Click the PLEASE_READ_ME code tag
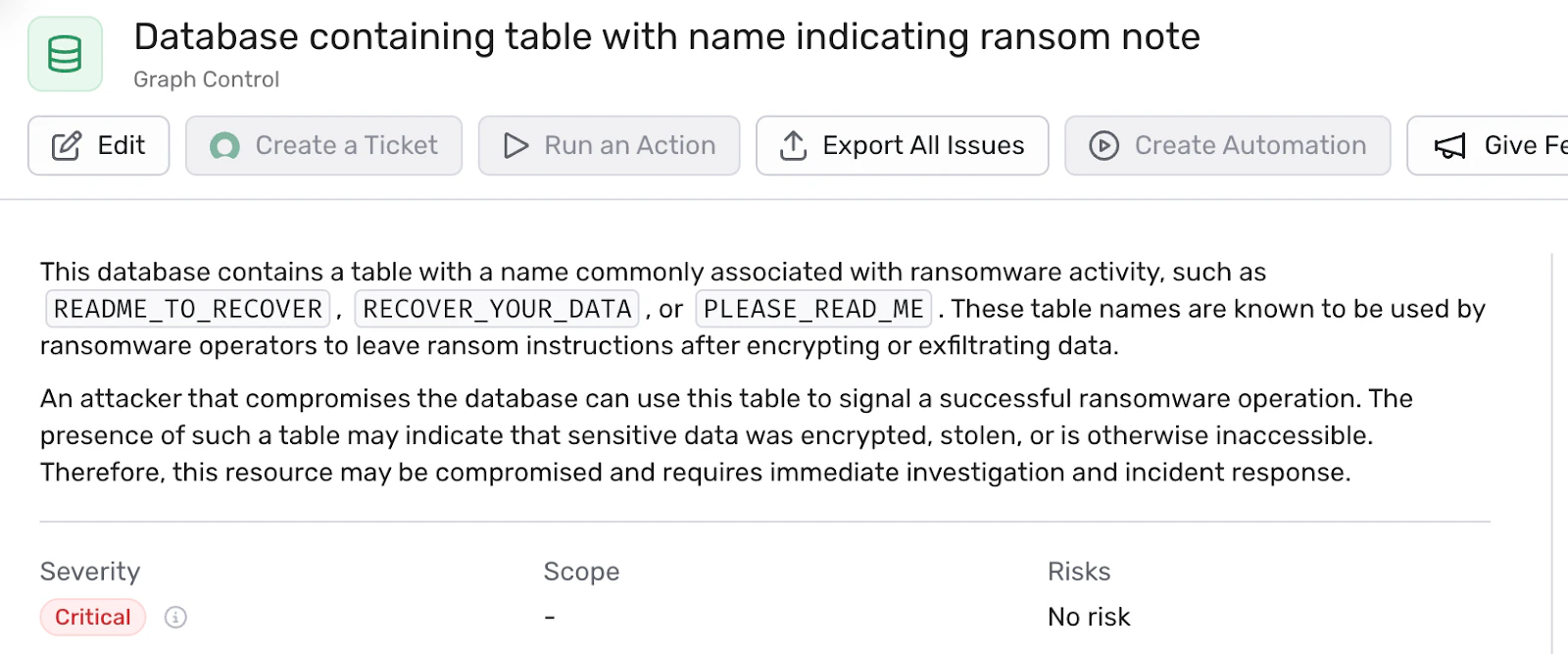 [813, 309]
